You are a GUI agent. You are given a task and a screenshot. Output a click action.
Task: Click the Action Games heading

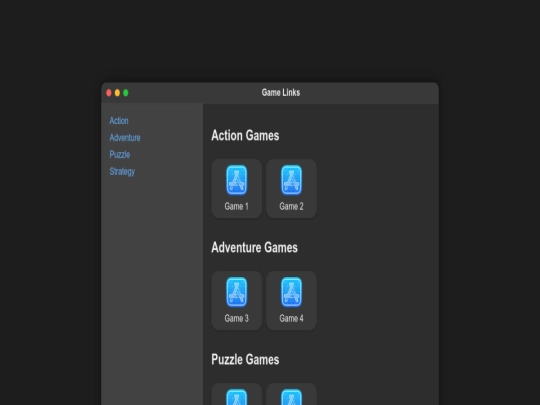(245, 135)
